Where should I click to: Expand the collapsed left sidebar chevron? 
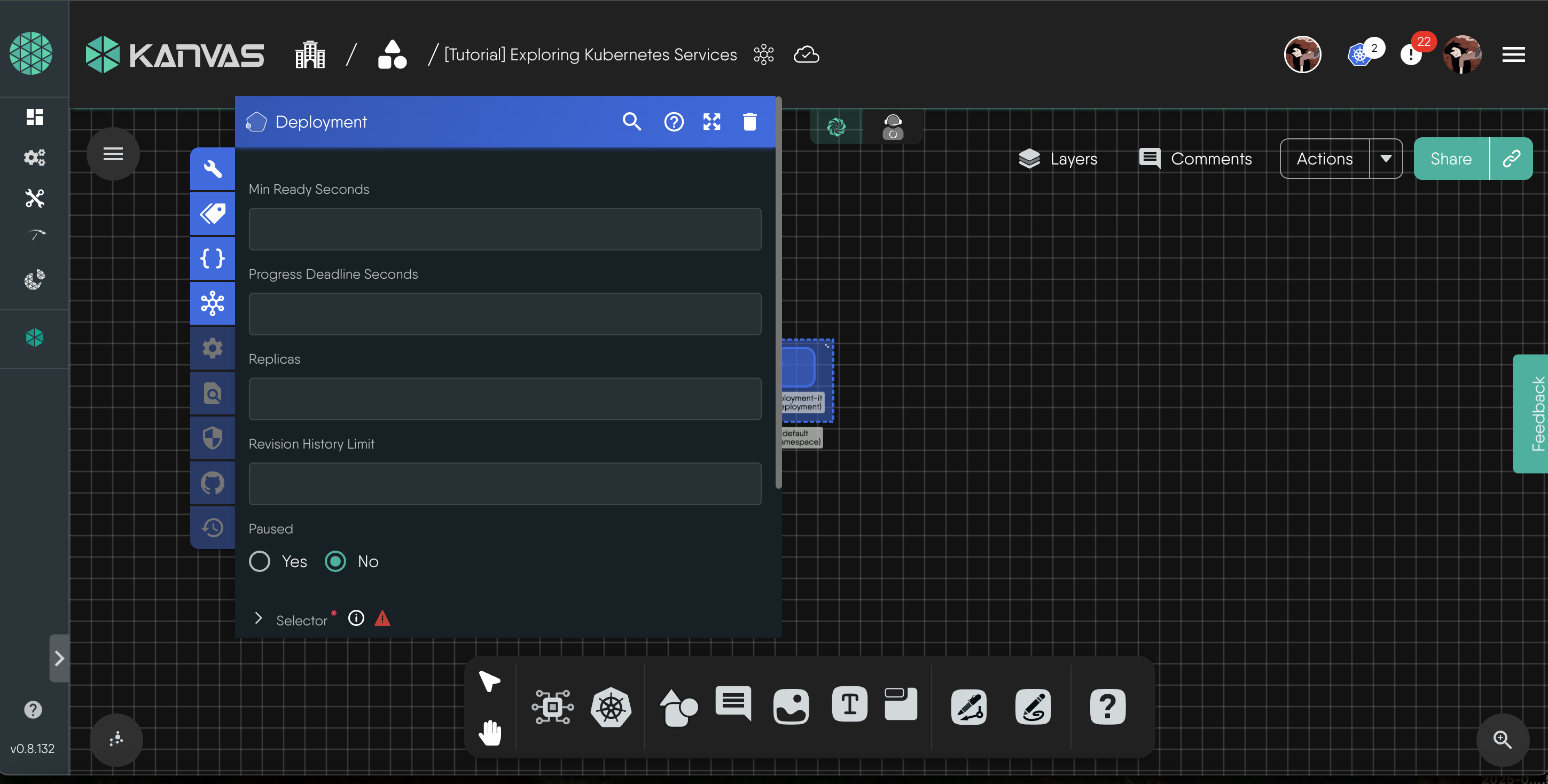(59, 658)
